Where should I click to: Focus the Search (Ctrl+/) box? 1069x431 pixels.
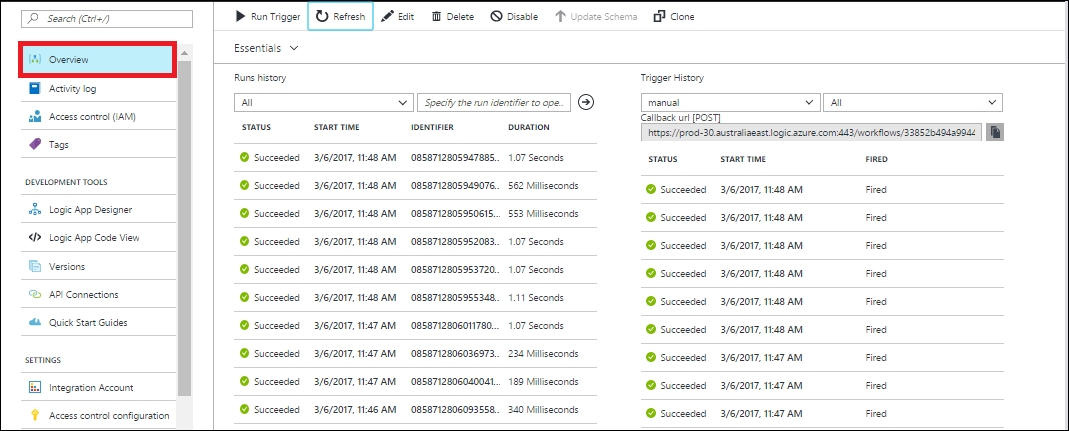pos(108,19)
